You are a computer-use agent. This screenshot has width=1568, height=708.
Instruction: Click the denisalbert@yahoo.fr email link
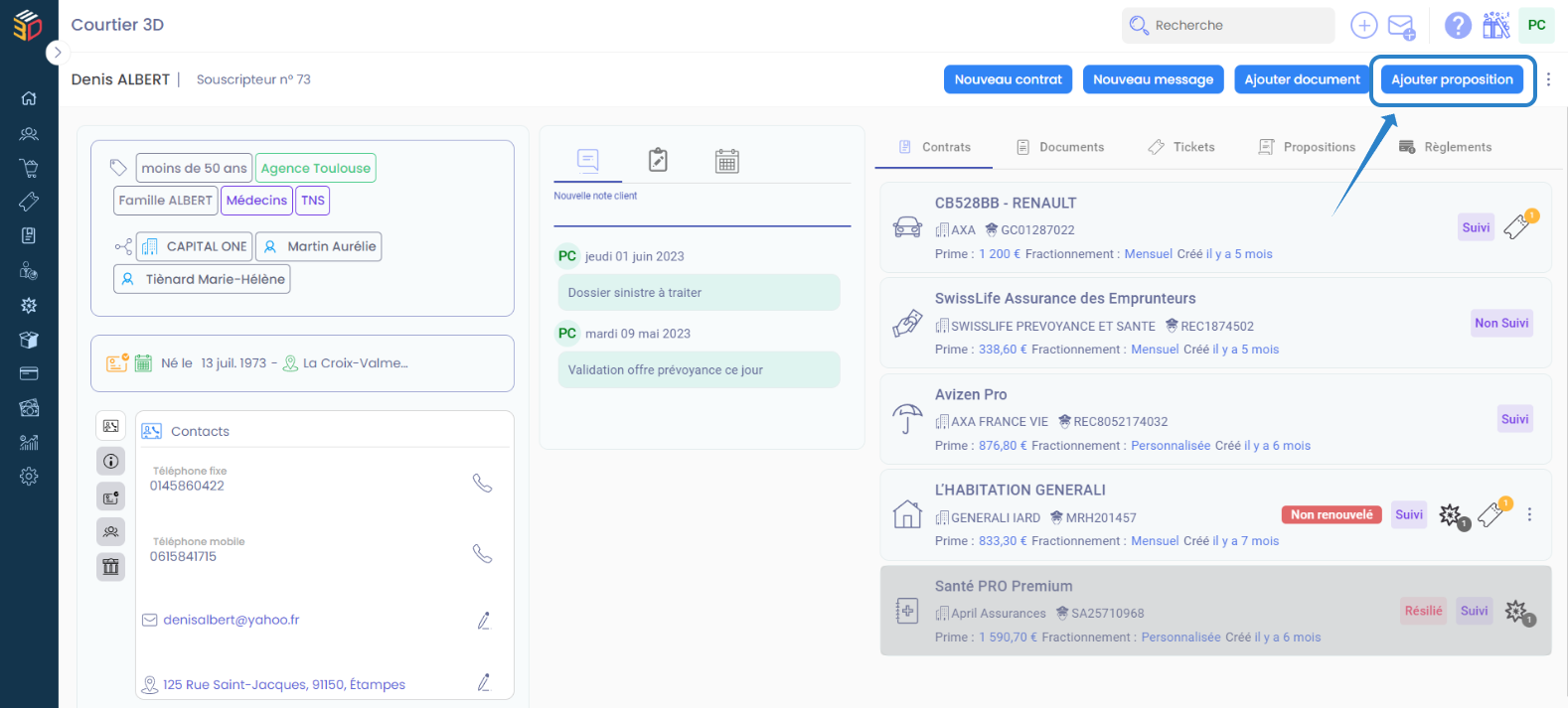coord(231,620)
